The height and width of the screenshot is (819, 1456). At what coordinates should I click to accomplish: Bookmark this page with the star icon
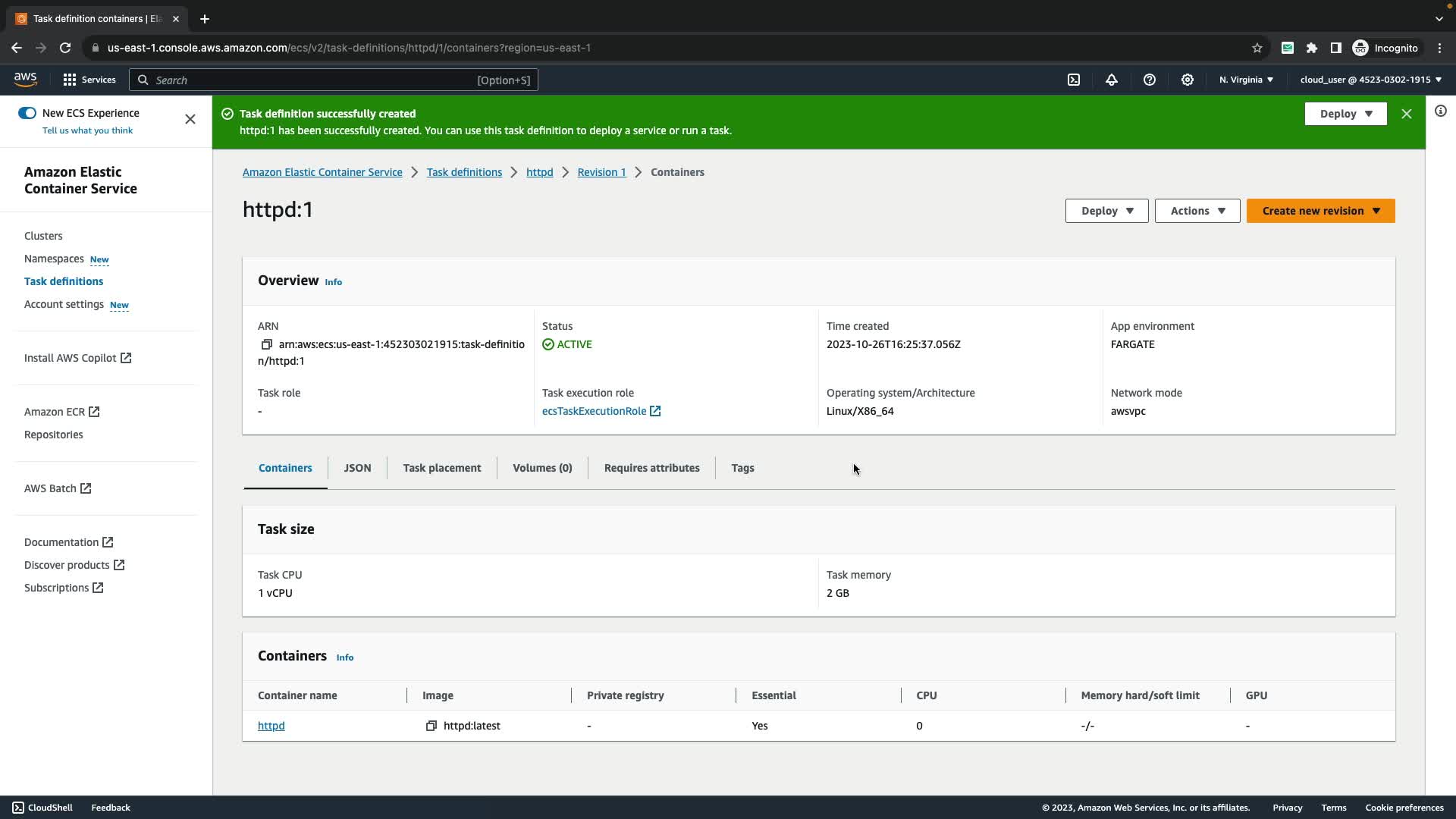tap(1257, 48)
